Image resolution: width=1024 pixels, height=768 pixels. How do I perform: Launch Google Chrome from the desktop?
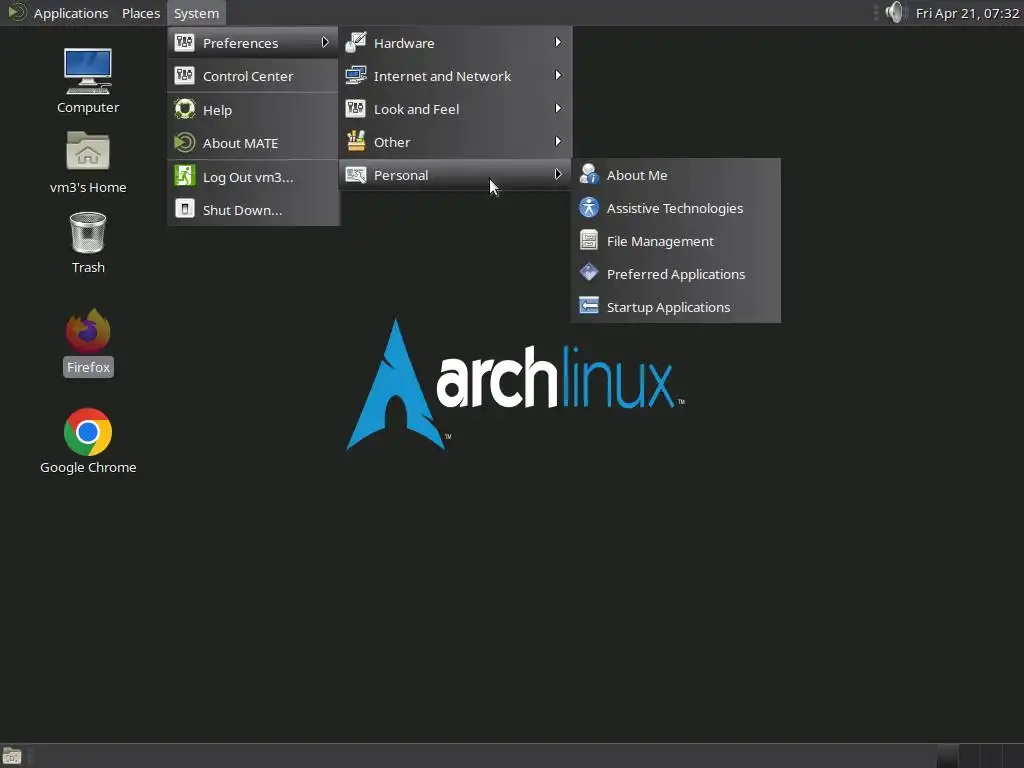[x=88, y=432]
